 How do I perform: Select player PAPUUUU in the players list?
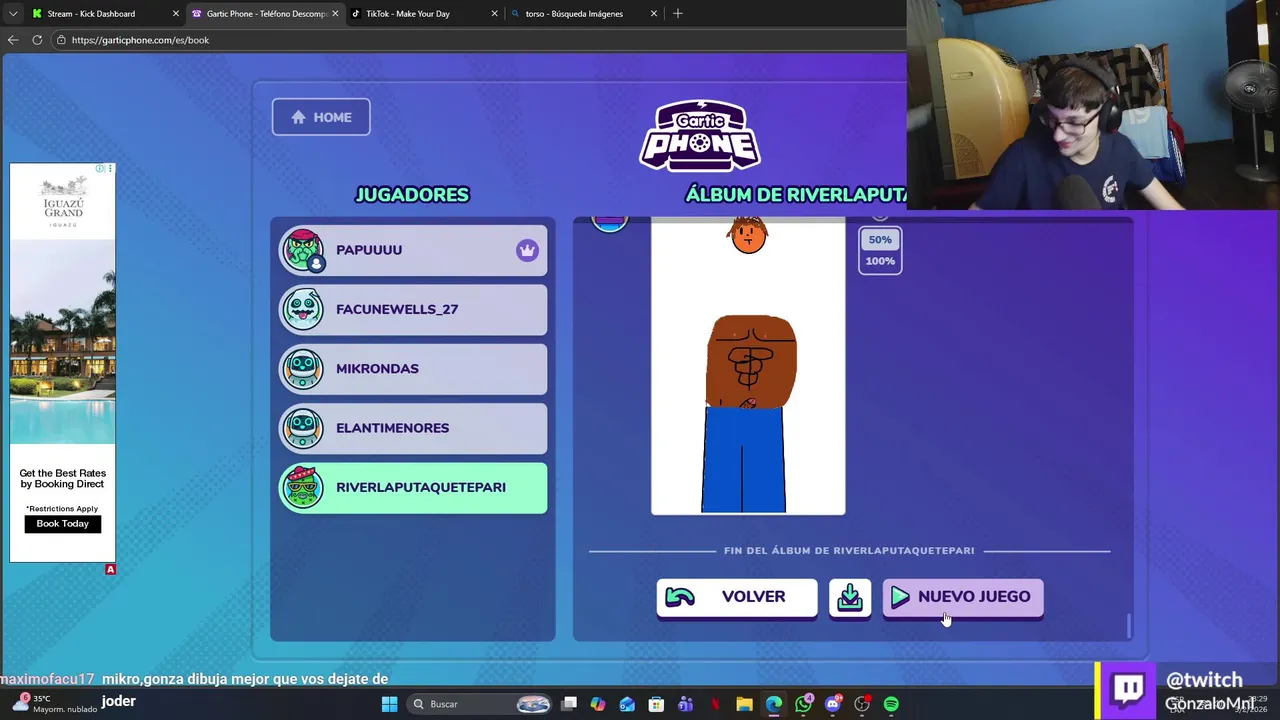coord(413,250)
